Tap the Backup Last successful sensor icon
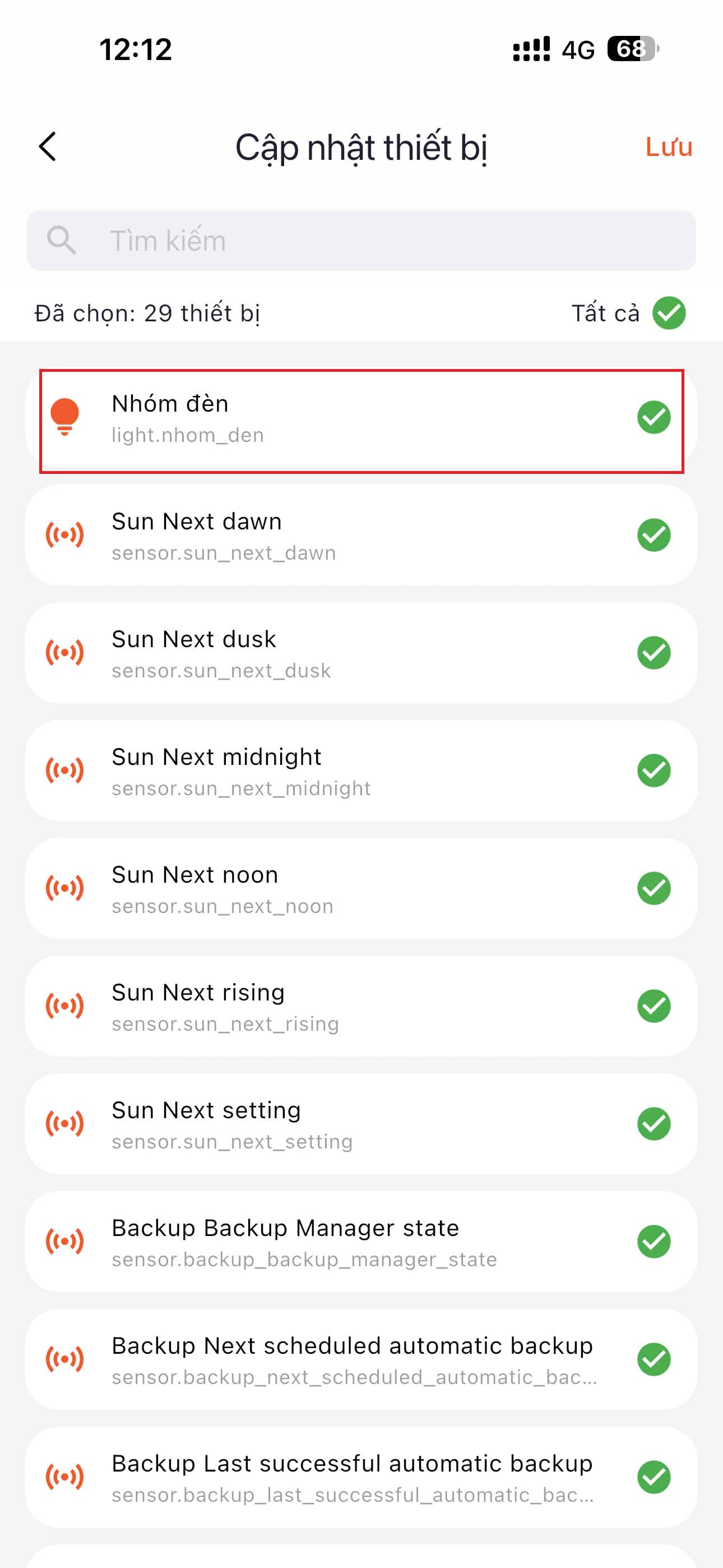 coord(64,1477)
